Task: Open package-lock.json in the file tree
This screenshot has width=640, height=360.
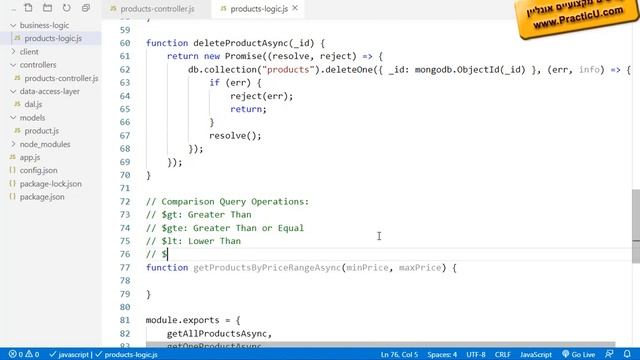Action: pos(51,184)
